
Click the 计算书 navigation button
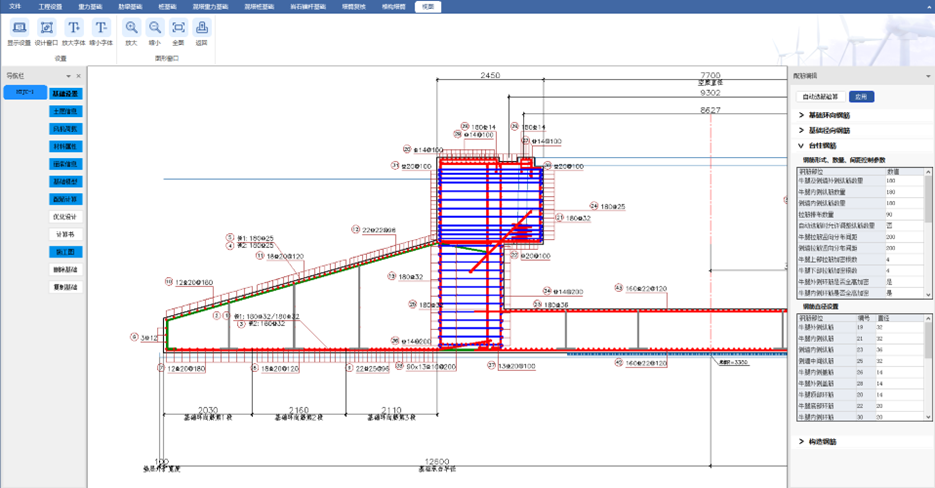(65, 234)
